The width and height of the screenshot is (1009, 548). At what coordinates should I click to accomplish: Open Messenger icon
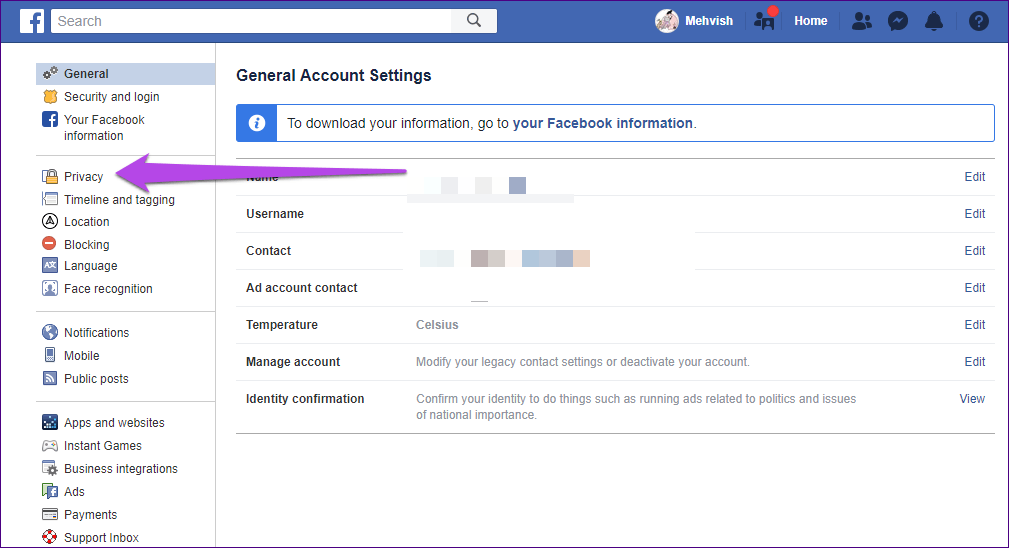coord(898,21)
